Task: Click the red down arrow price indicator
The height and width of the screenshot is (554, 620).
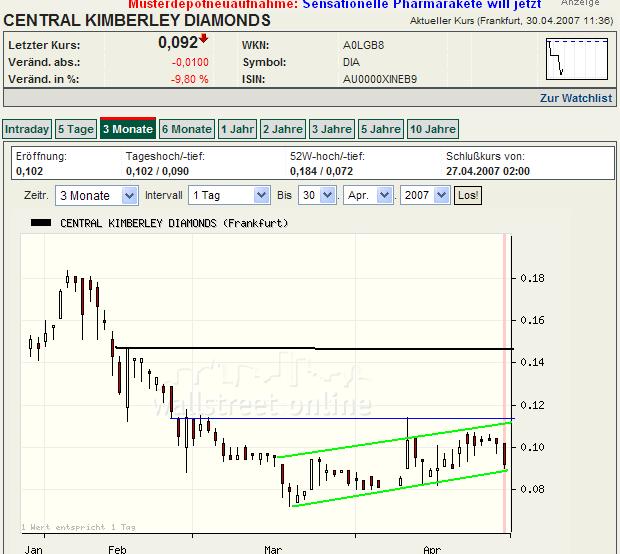Action: click(x=204, y=40)
